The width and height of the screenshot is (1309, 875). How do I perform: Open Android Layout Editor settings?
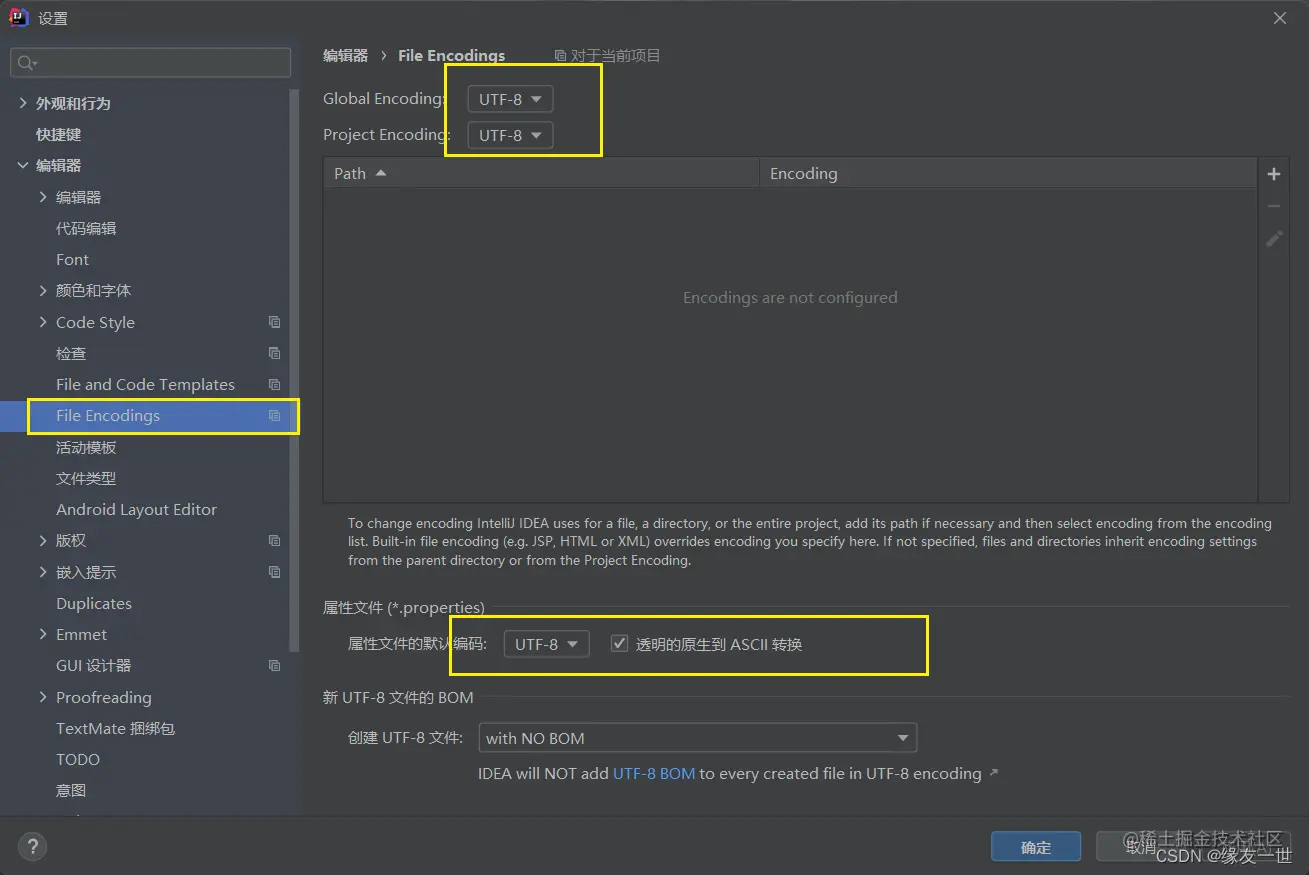pyautogui.click(x=136, y=509)
